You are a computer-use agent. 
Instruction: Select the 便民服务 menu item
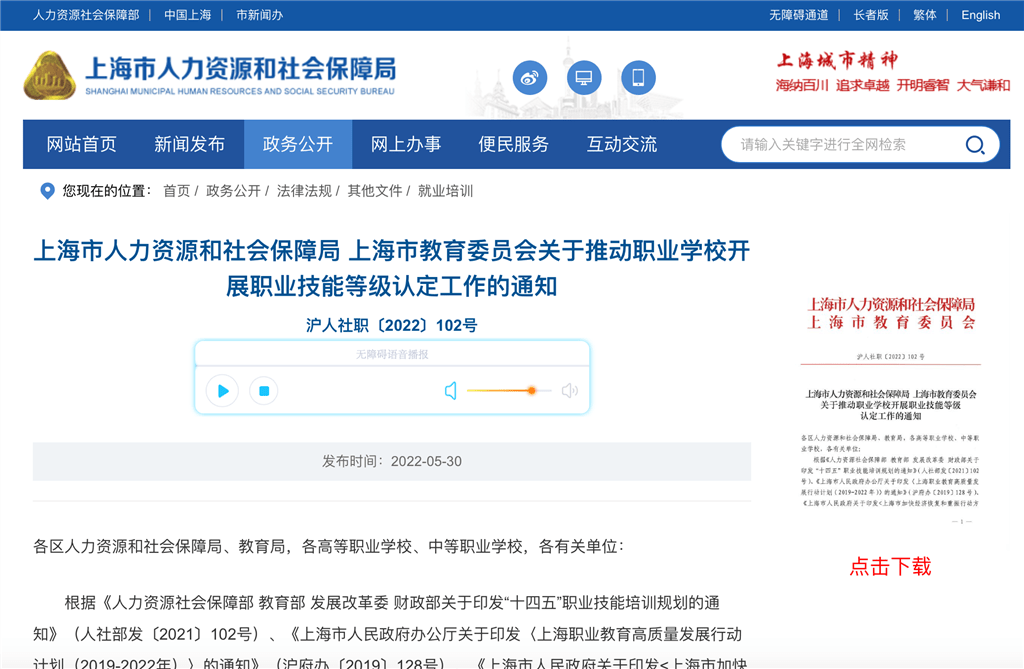(514, 145)
